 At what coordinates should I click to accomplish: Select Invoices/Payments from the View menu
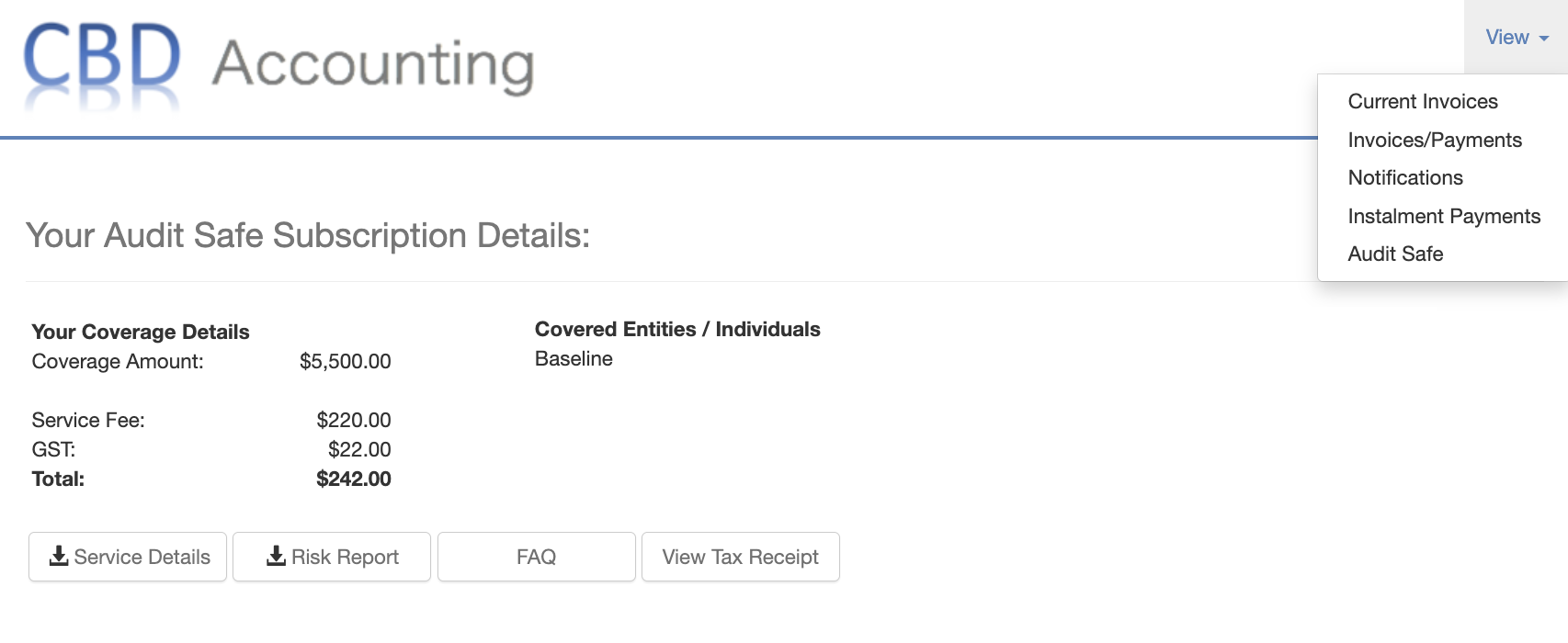click(1434, 140)
